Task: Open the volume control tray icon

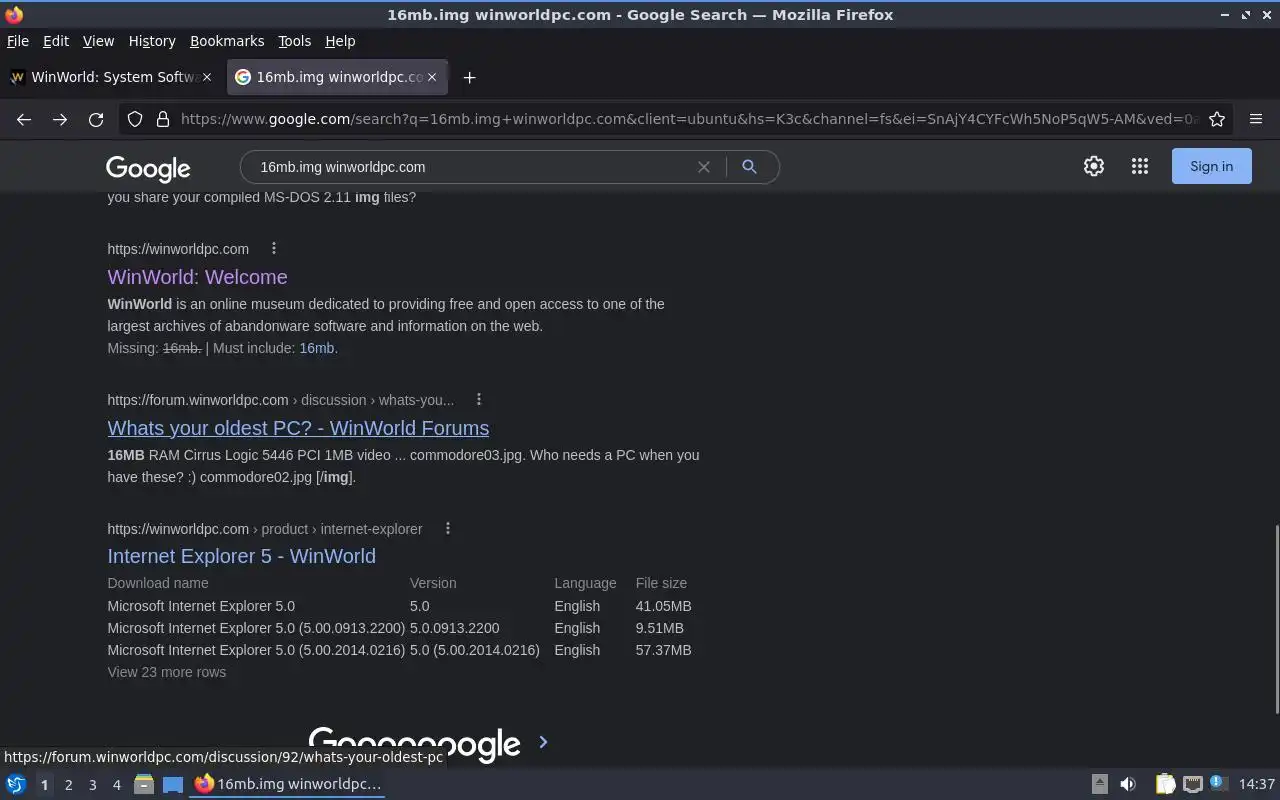Action: (1128, 785)
